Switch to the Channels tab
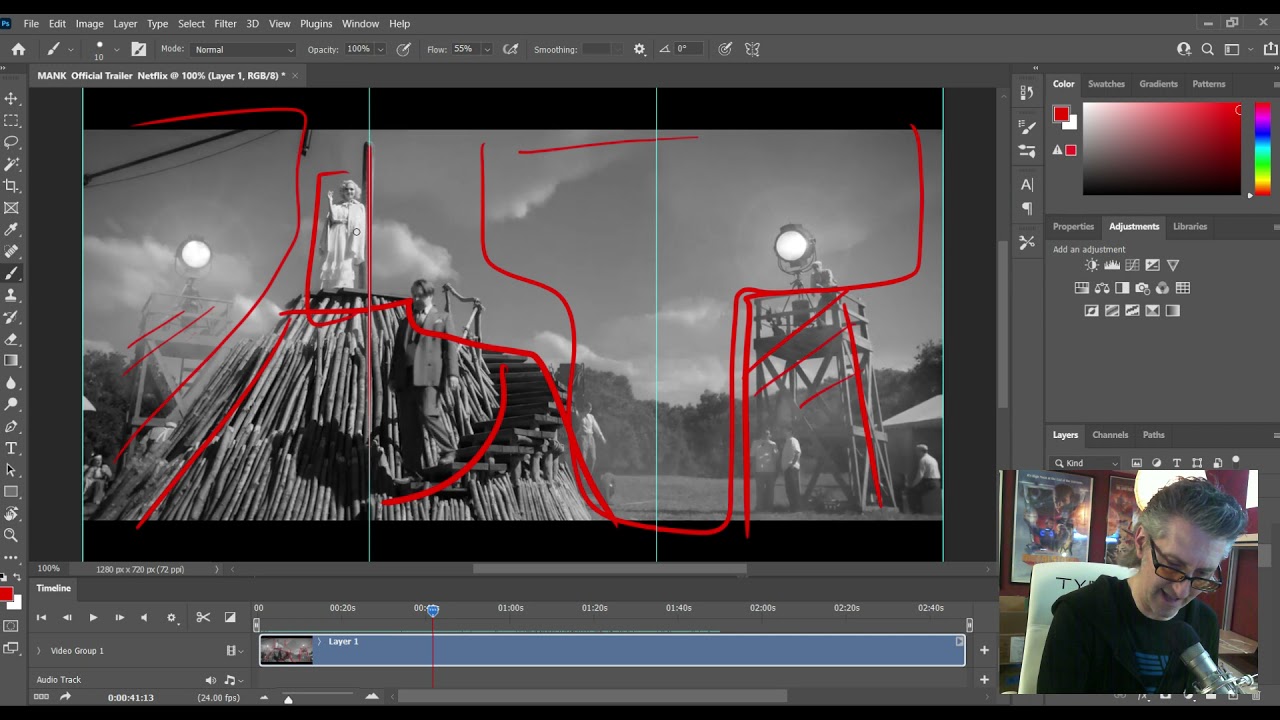The height and width of the screenshot is (720, 1280). [1110, 435]
